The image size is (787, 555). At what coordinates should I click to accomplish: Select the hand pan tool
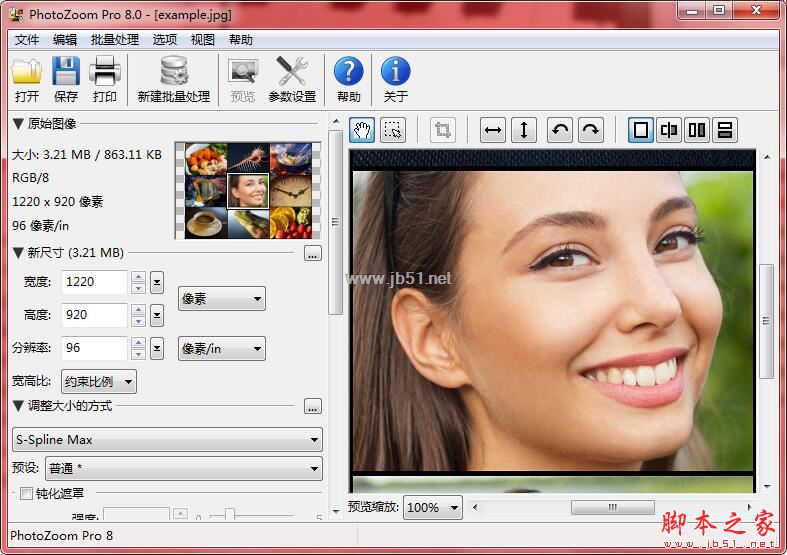[363, 130]
